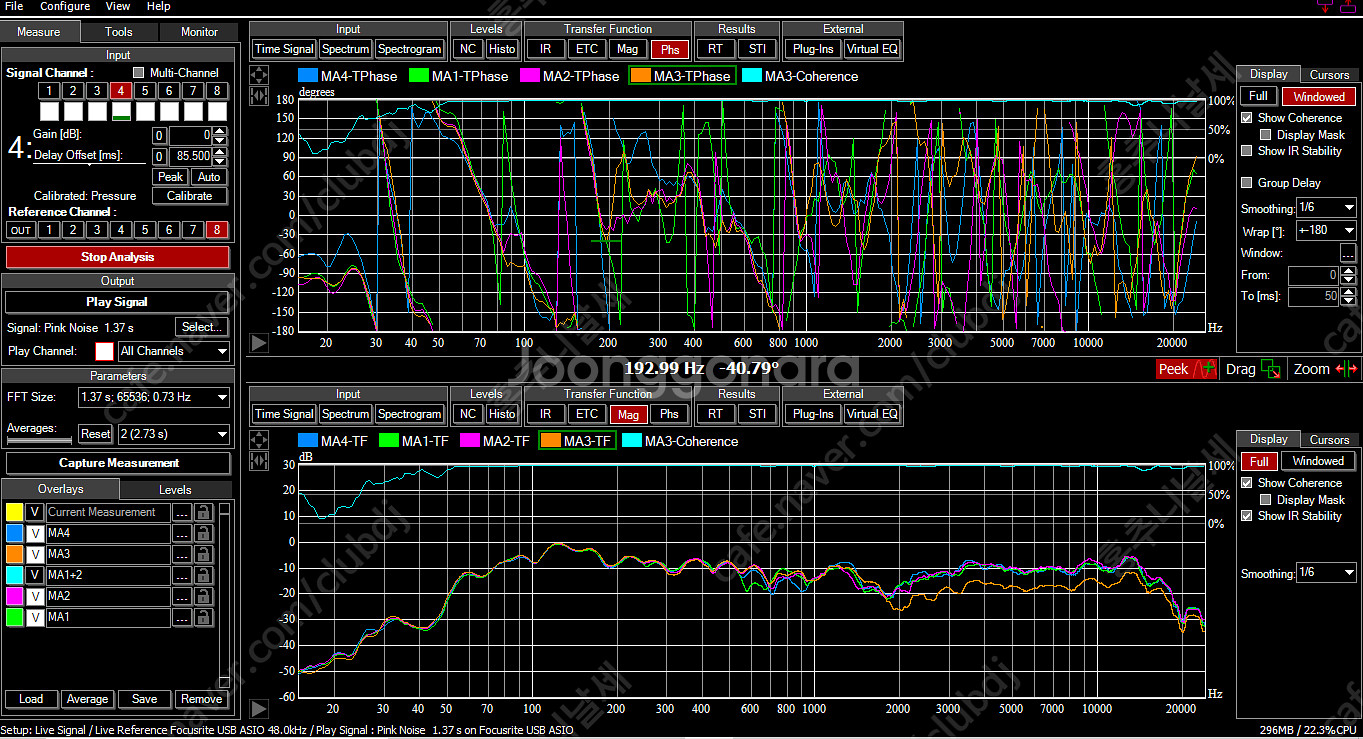The image size is (1363, 739).
Task: Switch to the Monitor tab
Action: pos(199,32)
